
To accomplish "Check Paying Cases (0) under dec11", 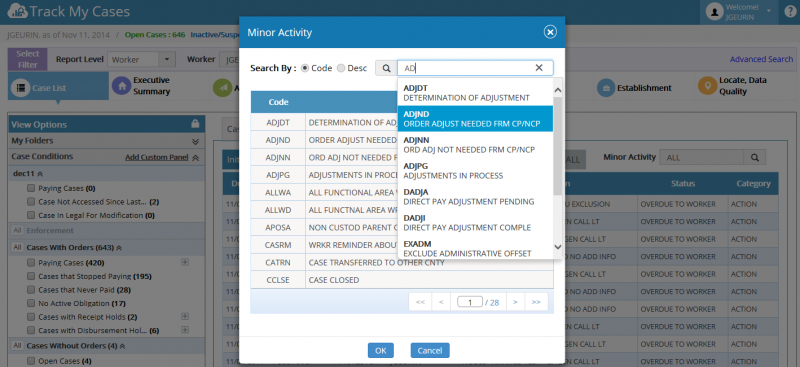I will pyautogui.click(x=31, y=188).
